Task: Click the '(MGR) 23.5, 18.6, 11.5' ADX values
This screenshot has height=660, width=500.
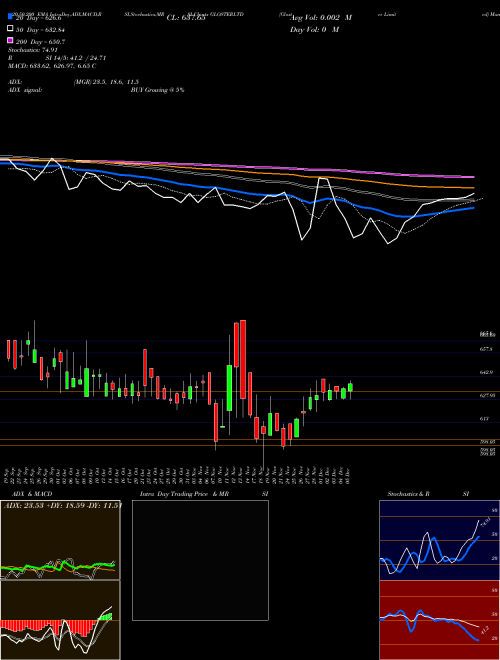Action: pos(106,82)
